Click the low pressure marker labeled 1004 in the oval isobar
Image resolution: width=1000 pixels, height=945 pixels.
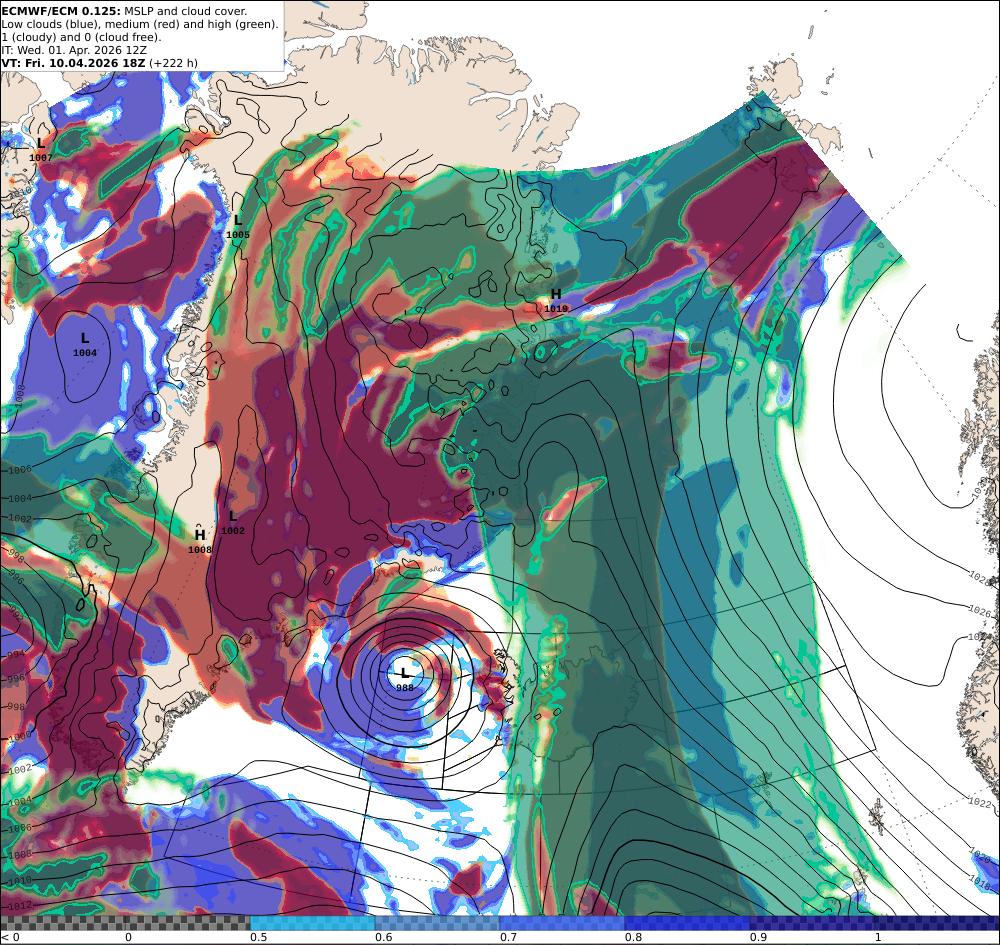click(85, 344)
